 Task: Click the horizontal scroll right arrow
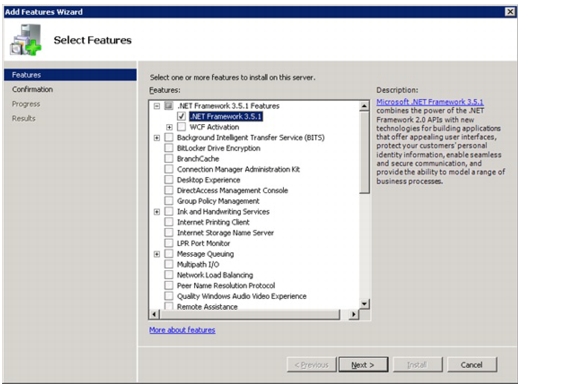[353, 314]
